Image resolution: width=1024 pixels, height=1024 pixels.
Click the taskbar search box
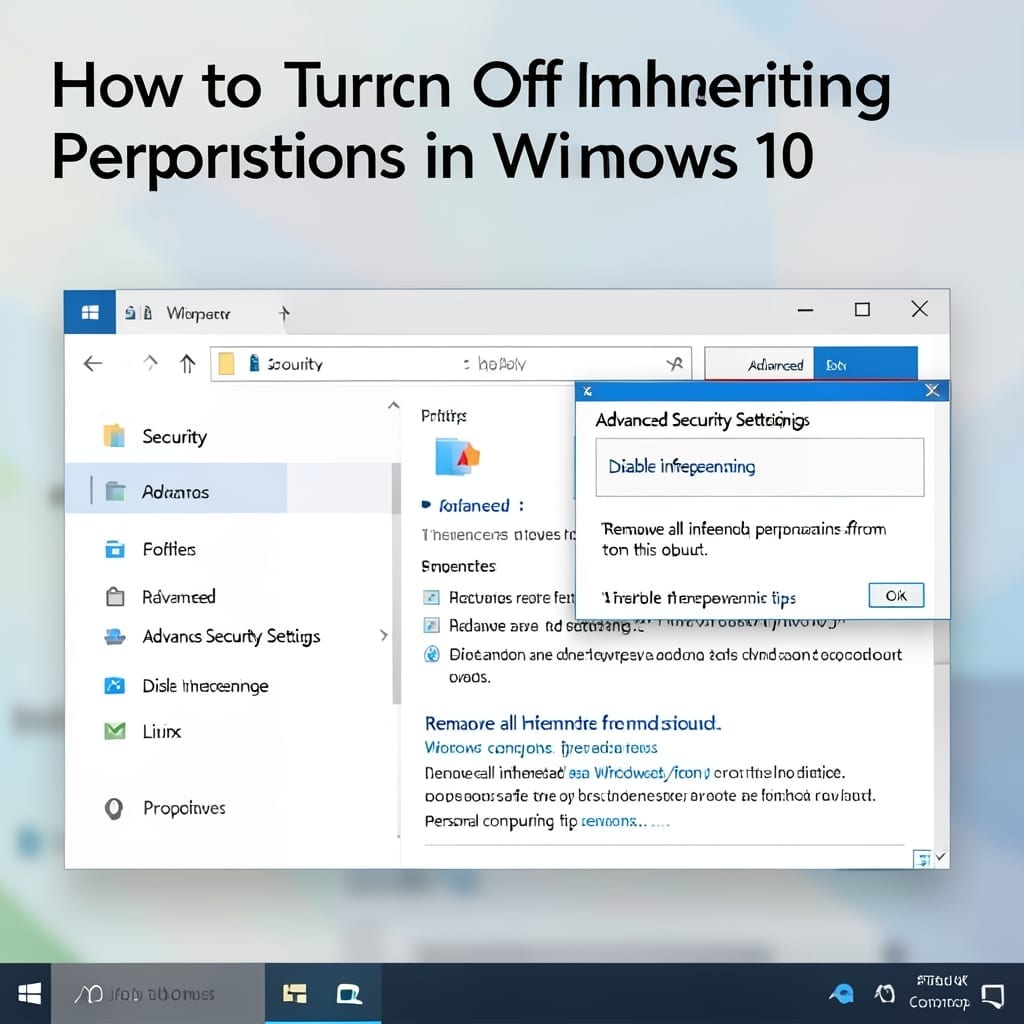coord(158,994)
